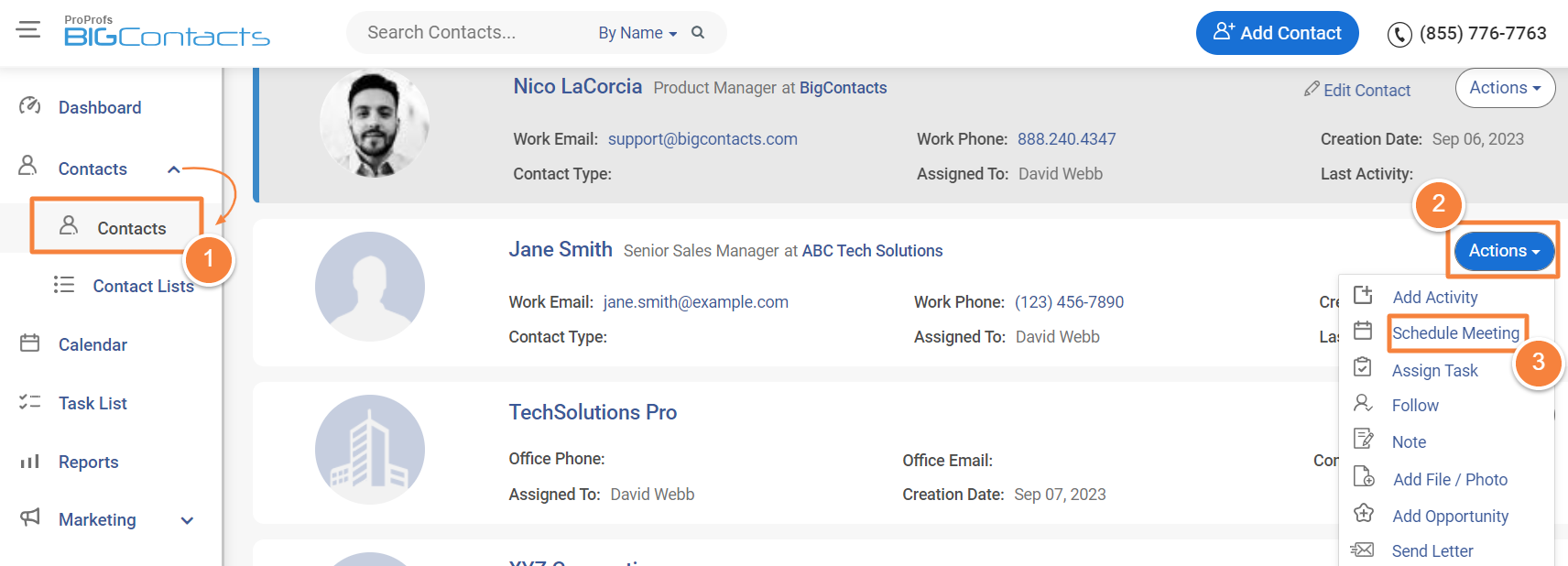Open Nico LaCorcia contact name link
Image resolution: width=1568 pixels, height=566 pixels.
pos(578,86)
